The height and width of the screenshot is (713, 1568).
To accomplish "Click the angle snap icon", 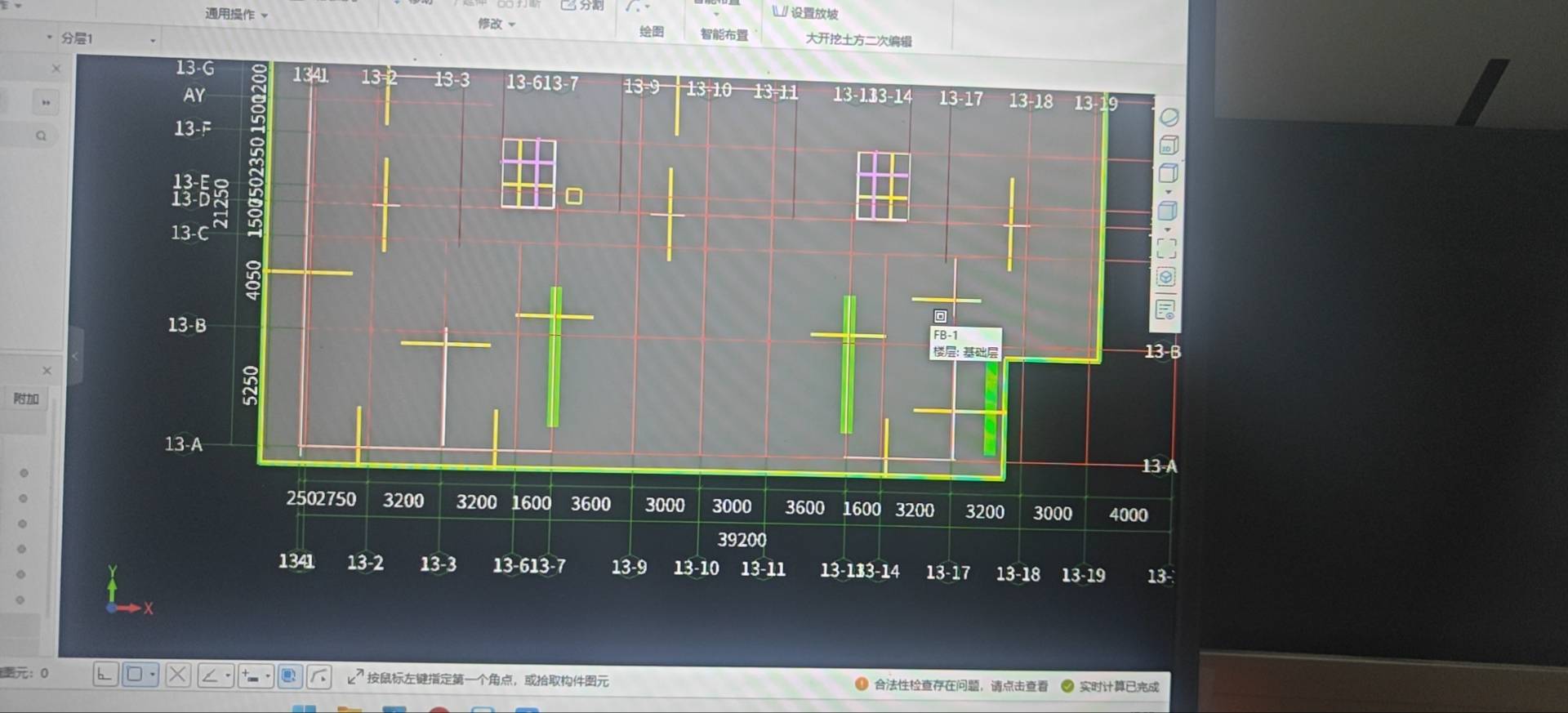I will click(209, 675).
